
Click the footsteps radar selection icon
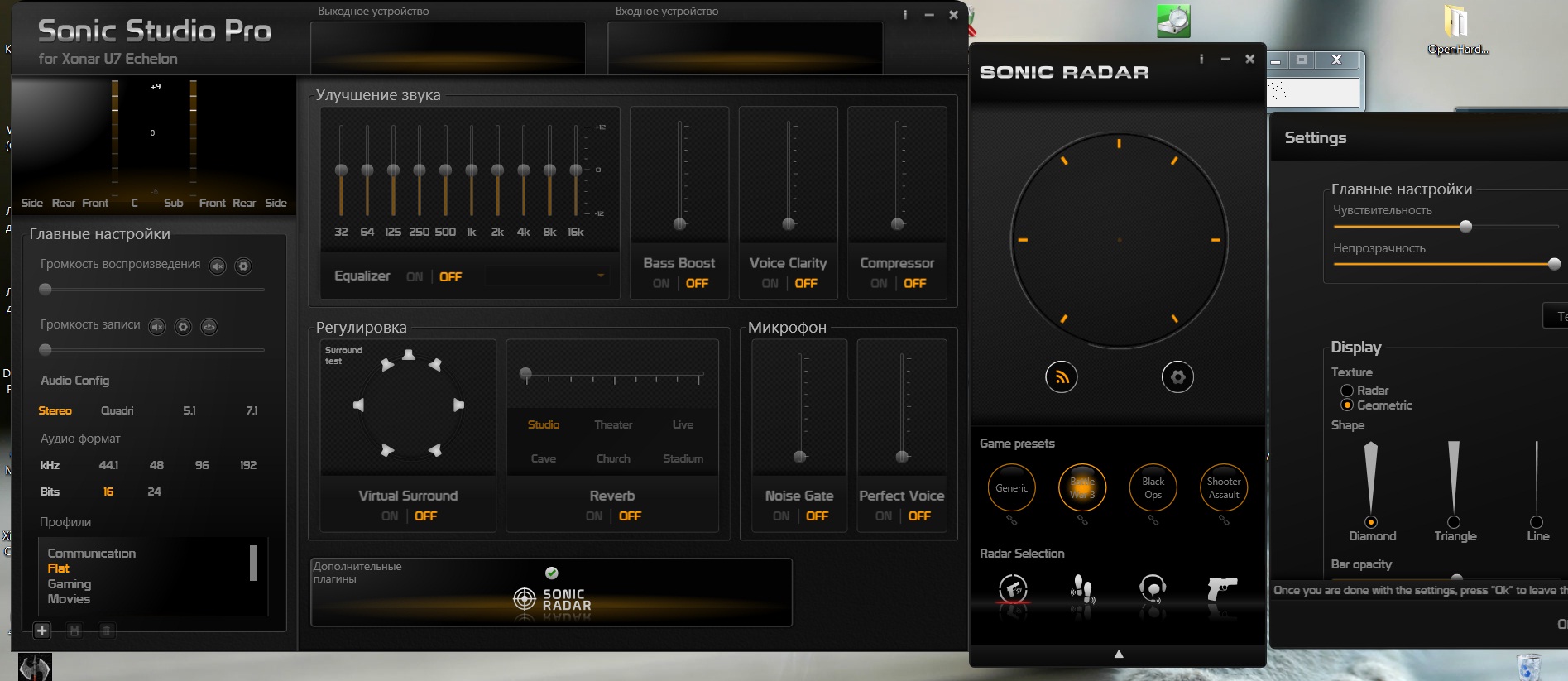click(x=1082, y=588)
